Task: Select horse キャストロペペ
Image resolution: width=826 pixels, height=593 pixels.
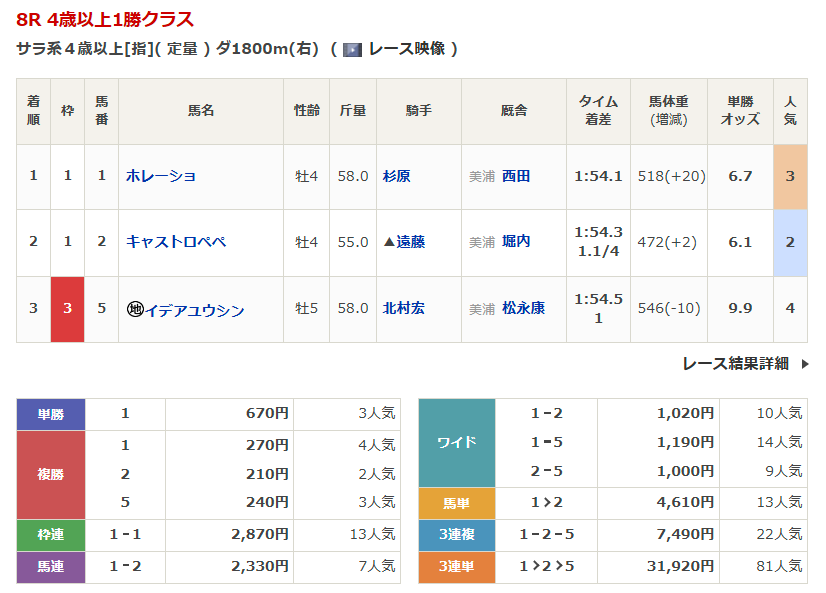Action: pyautogui.click(x=176, y=242)
